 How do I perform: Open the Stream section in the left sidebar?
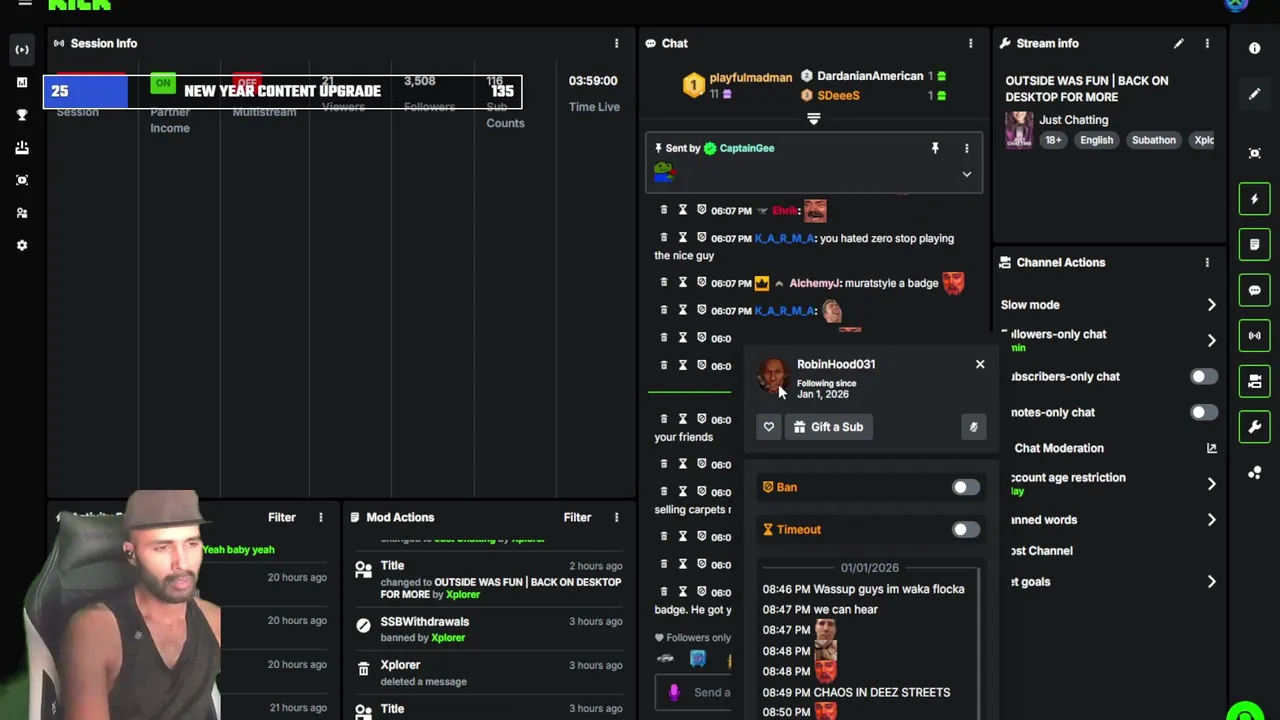pos(22,49)
